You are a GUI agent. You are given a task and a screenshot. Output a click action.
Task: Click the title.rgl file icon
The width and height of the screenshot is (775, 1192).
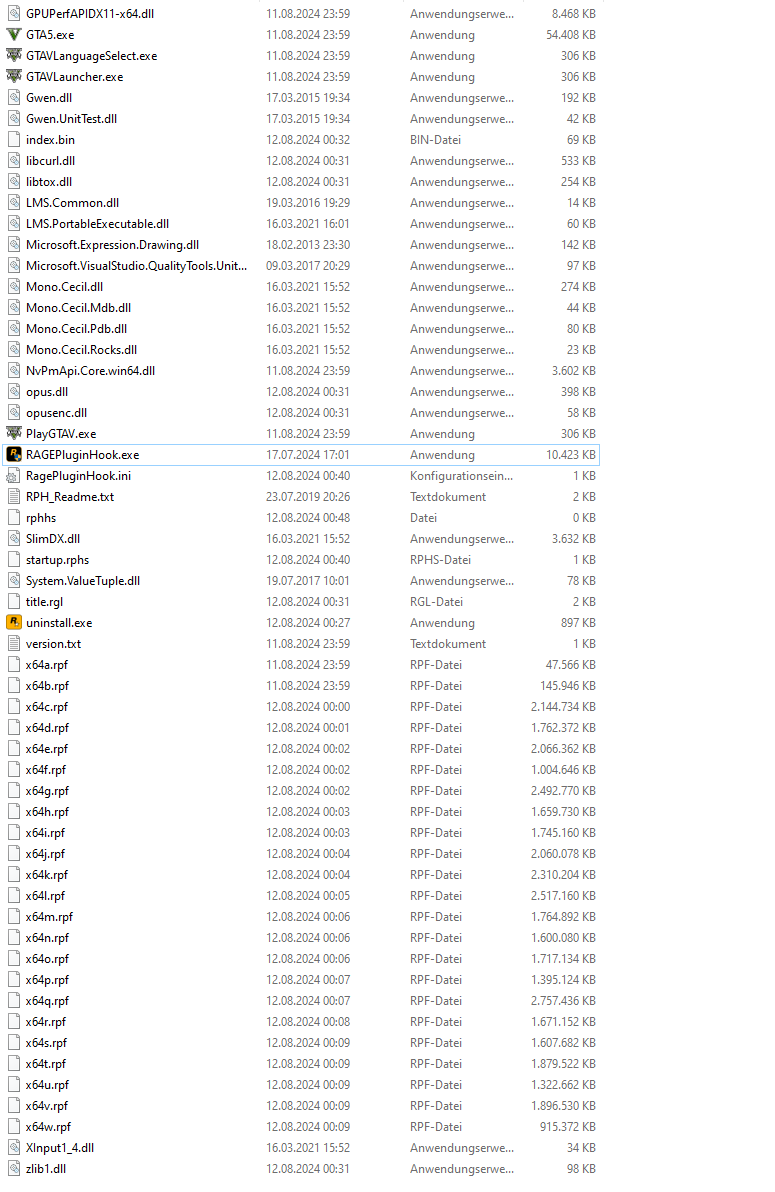(x=14, y=602)
